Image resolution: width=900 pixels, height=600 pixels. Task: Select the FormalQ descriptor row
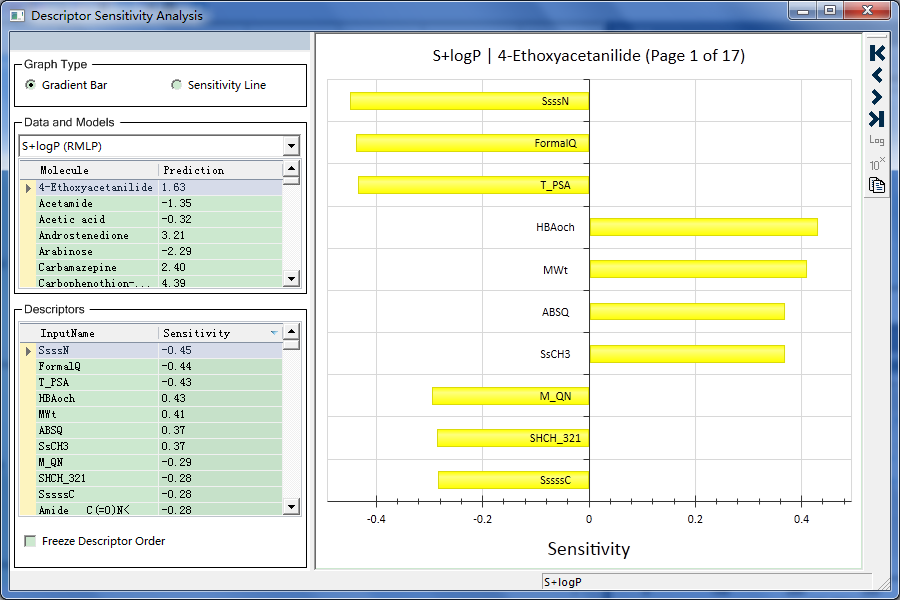point(151,366)
